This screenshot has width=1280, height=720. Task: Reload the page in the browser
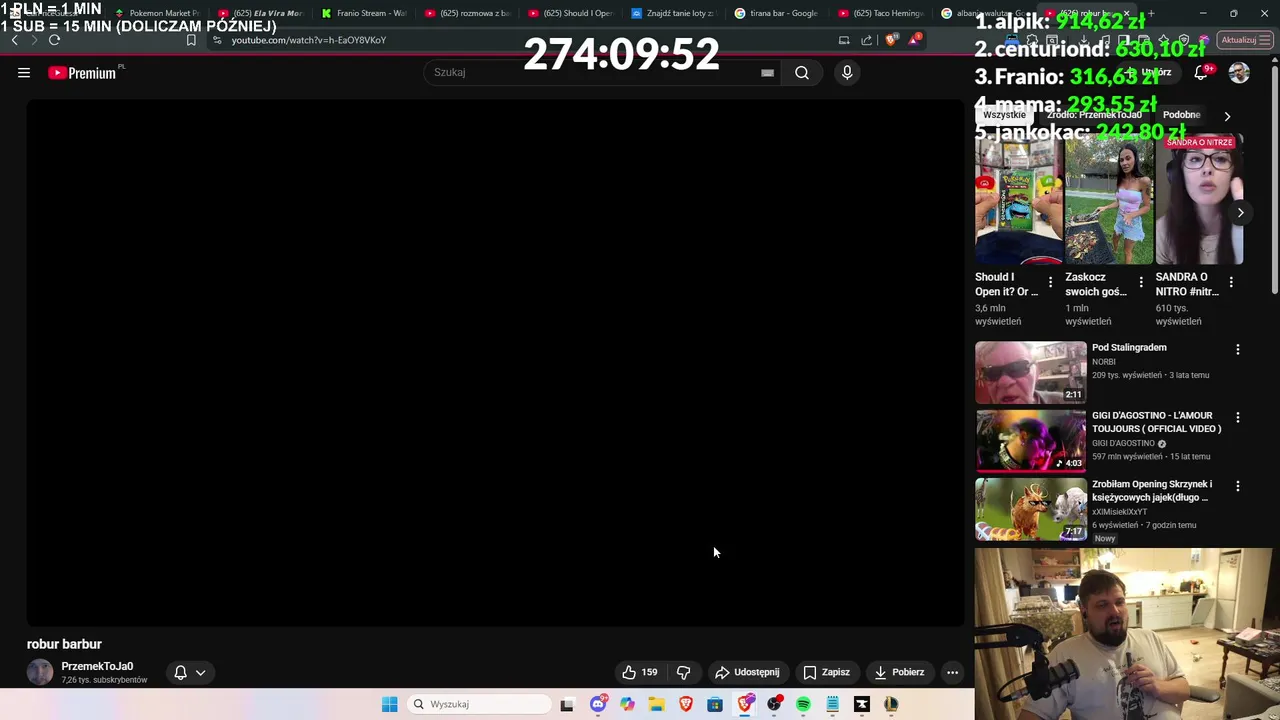point(54,40)
